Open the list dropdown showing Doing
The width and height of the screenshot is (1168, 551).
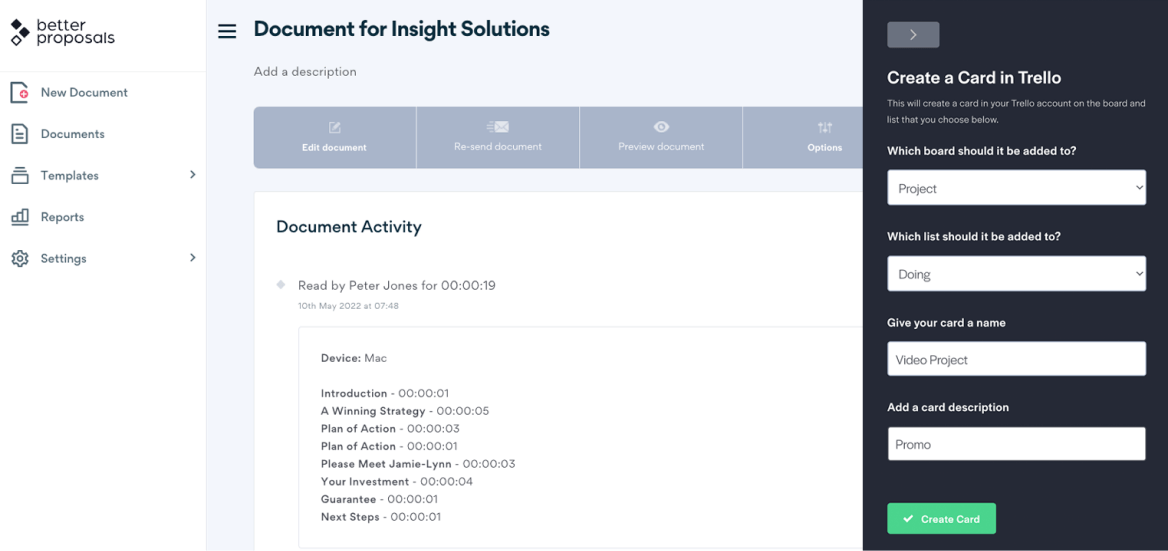coord(1016,274)
